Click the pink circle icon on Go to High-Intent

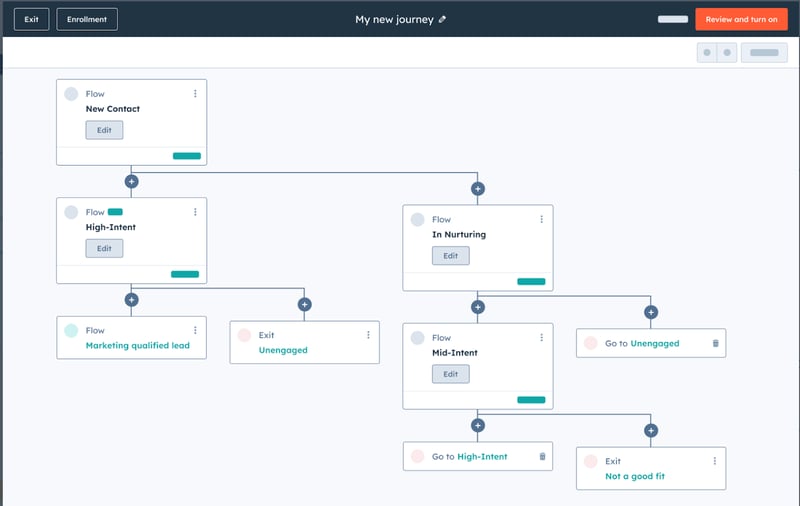click(417, 456)
